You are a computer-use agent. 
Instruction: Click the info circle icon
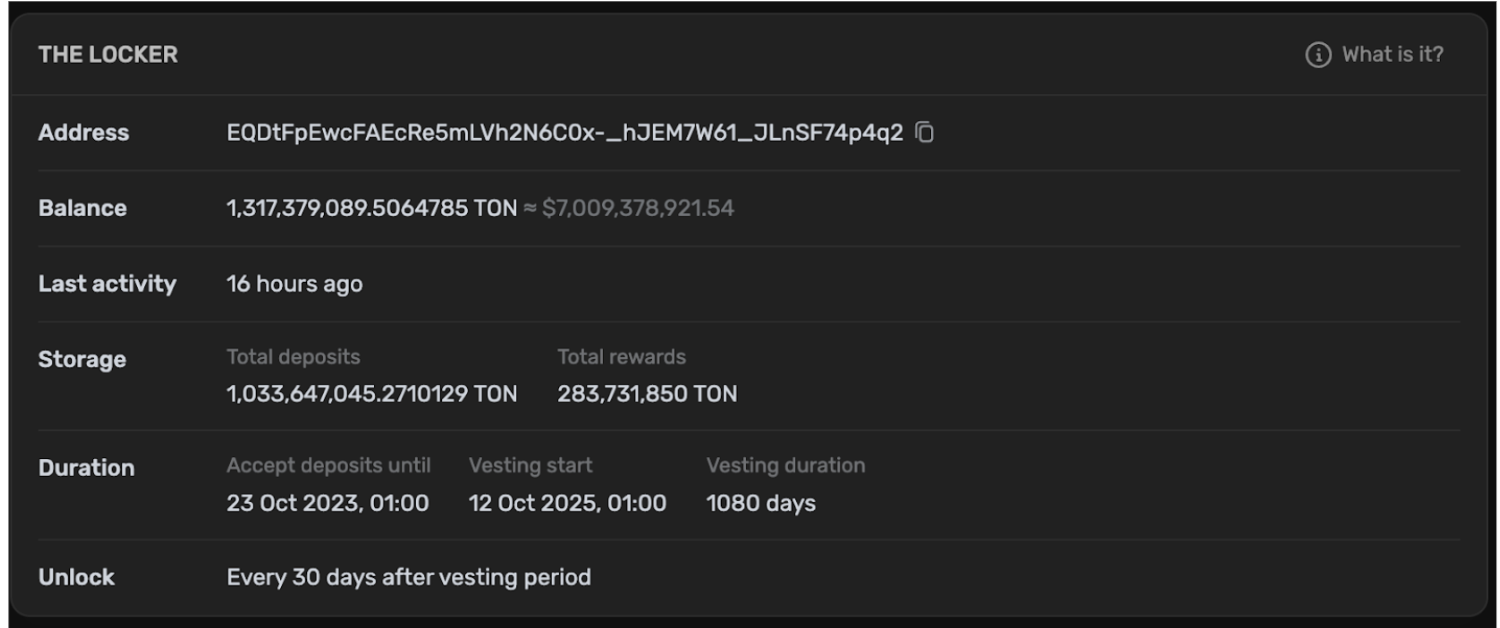pos(1318,55)
